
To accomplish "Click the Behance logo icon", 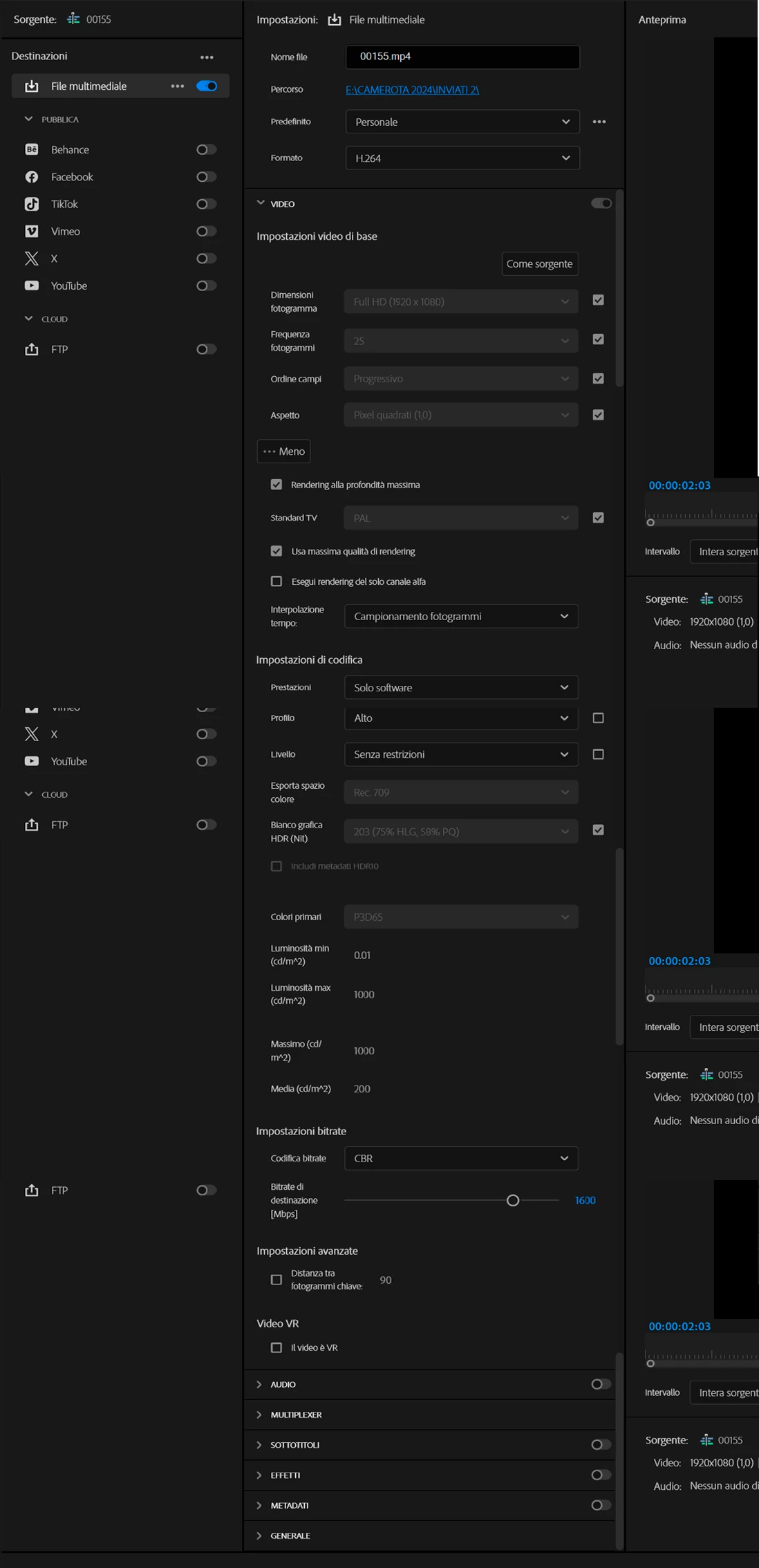I will [32, 149].
